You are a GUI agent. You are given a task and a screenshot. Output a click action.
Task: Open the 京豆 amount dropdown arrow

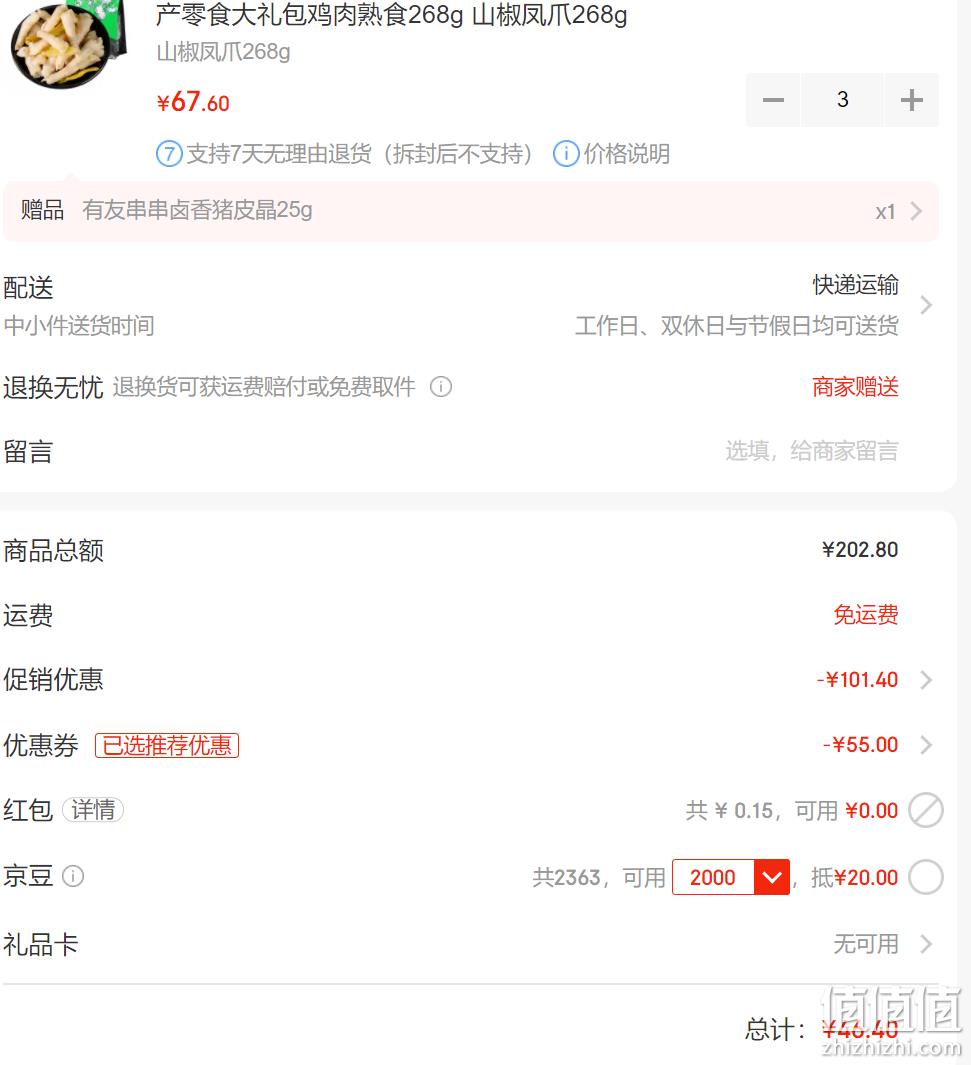tap(771, 877)
